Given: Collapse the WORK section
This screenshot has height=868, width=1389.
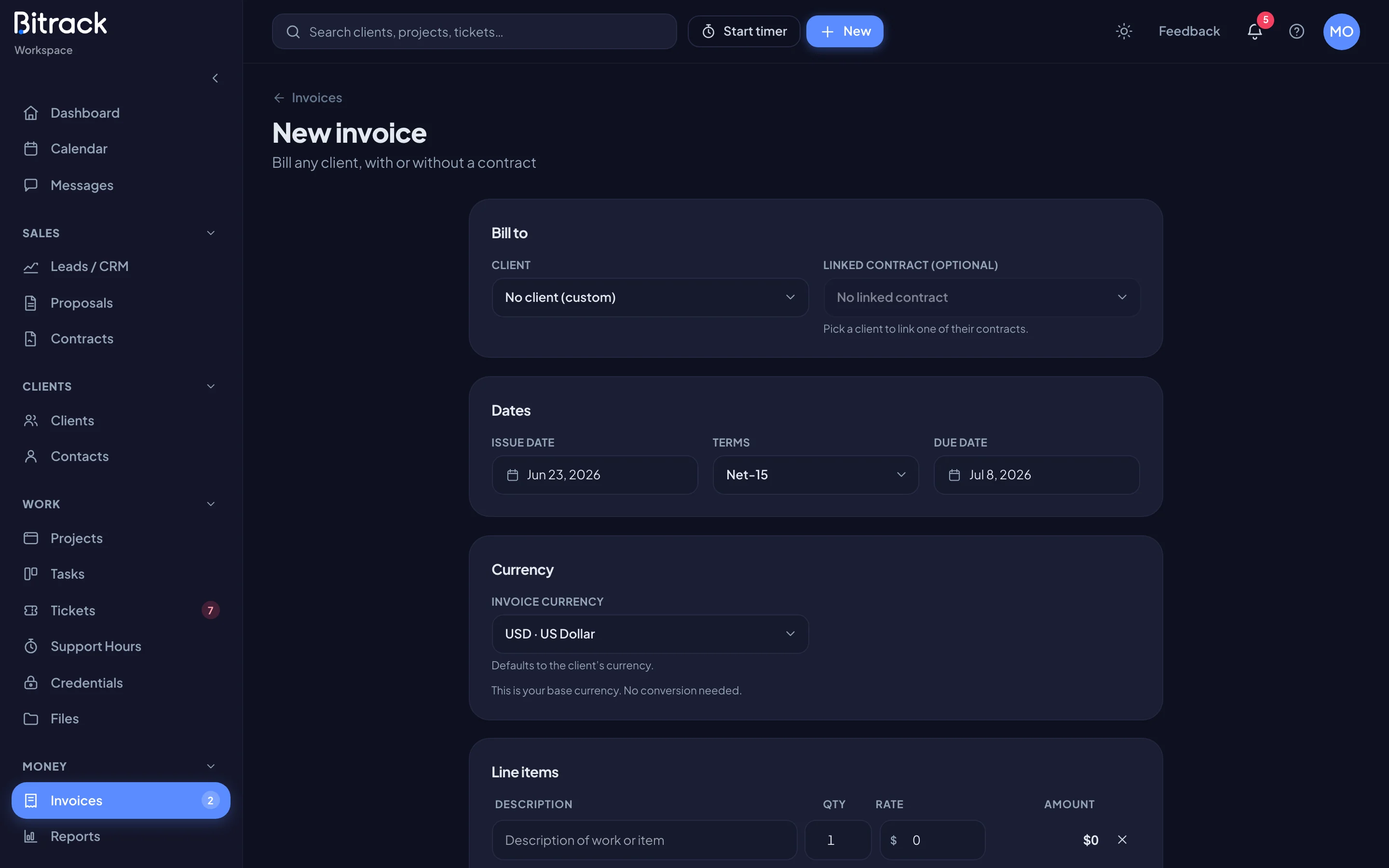Looking at the screenshot, I should [x=211, y=504].
